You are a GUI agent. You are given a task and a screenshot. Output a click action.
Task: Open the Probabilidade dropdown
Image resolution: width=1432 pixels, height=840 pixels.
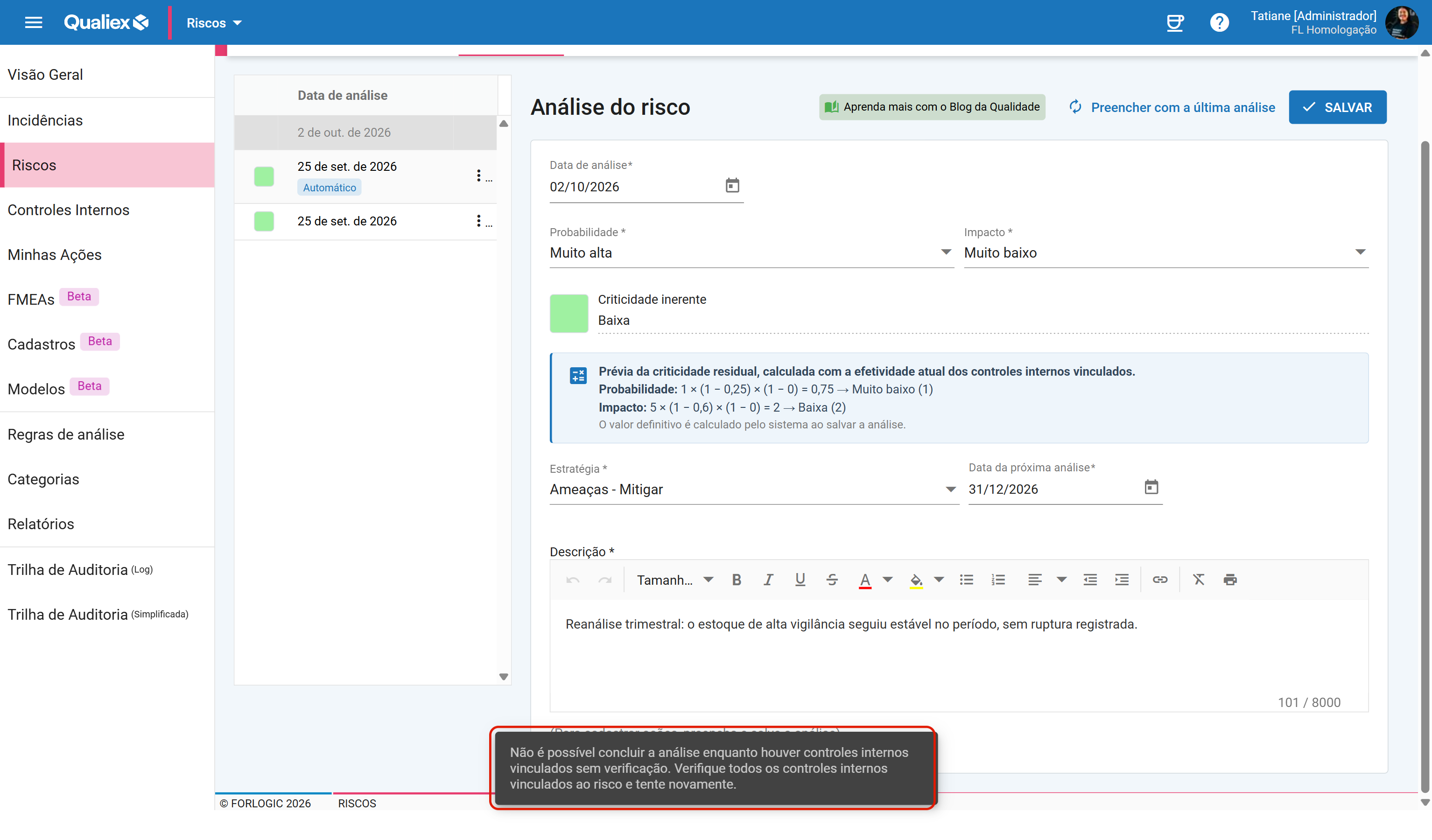(x=751, y=252)
